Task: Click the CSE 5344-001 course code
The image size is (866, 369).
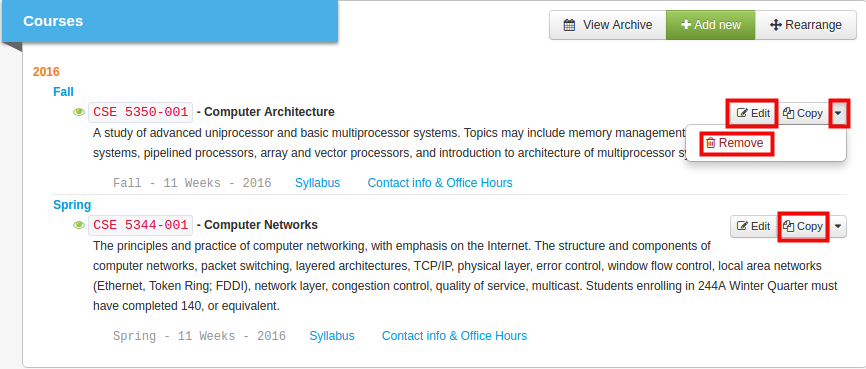Action: (x=141, y=225)
